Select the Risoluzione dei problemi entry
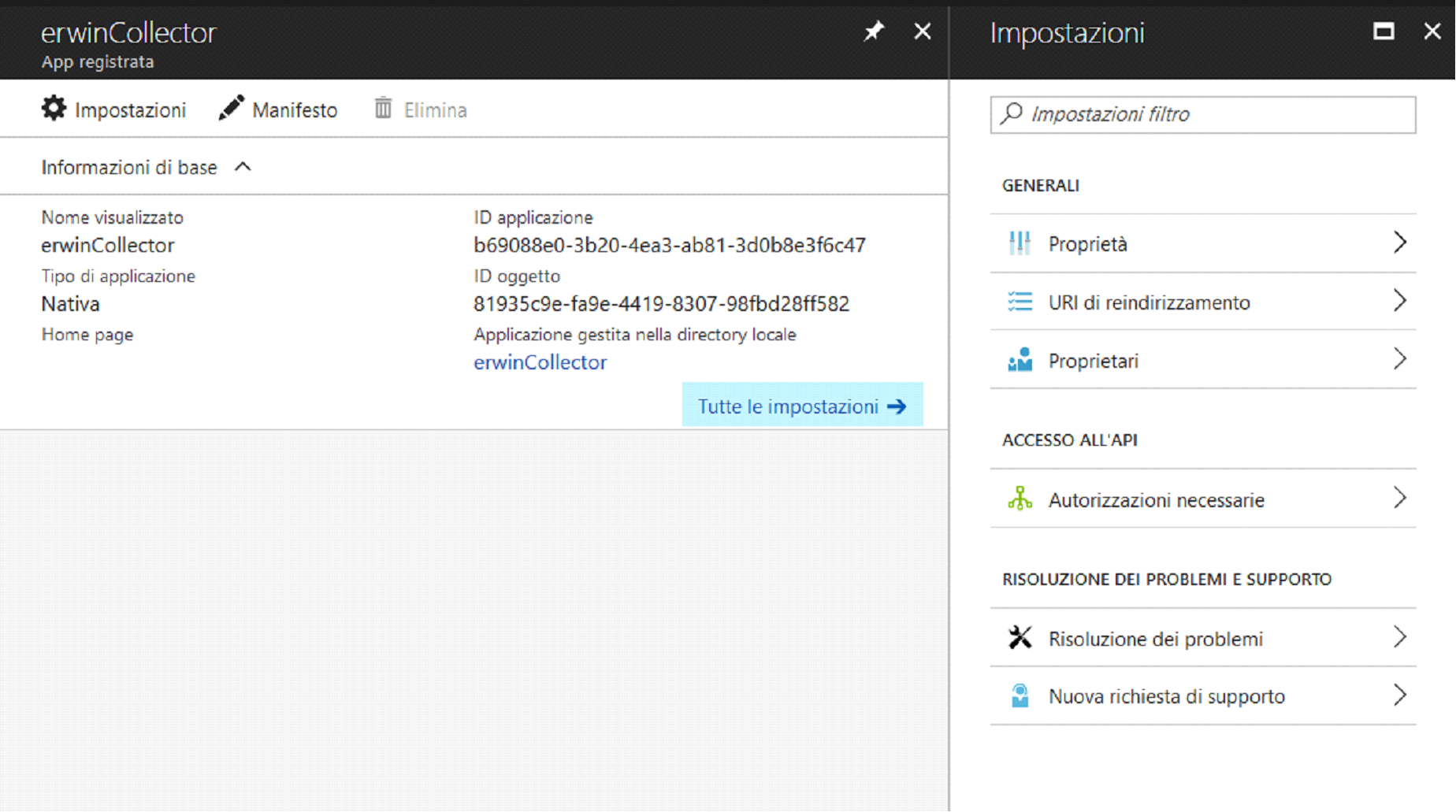 (1155, 639)
